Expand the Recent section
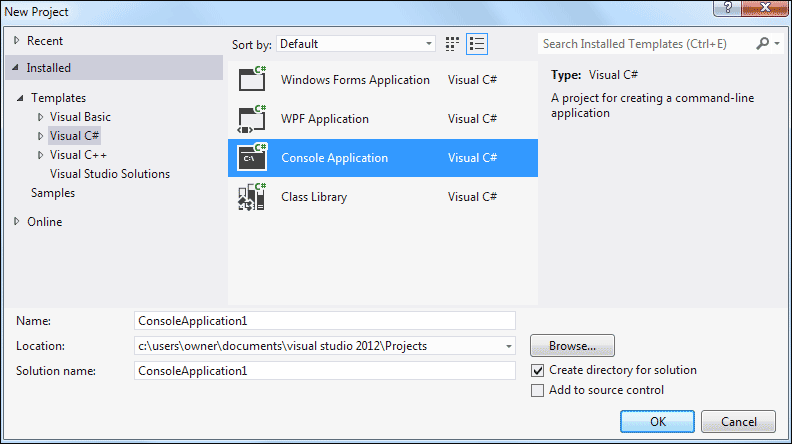This screenshot has width=792, height=444. (x=17, y=40)
